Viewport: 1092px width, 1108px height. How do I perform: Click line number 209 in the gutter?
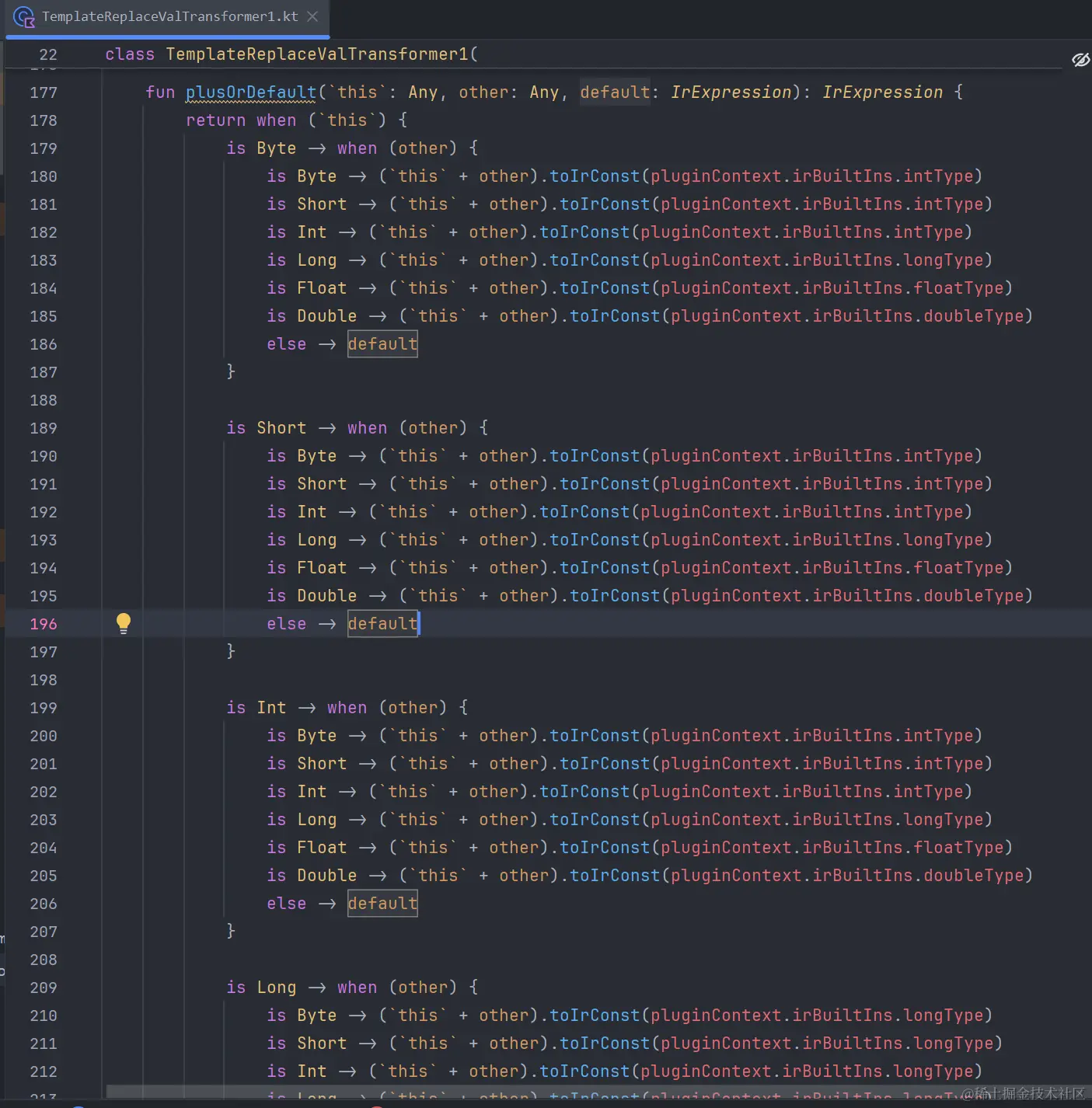pyautogui.click(x=44, y=988)
